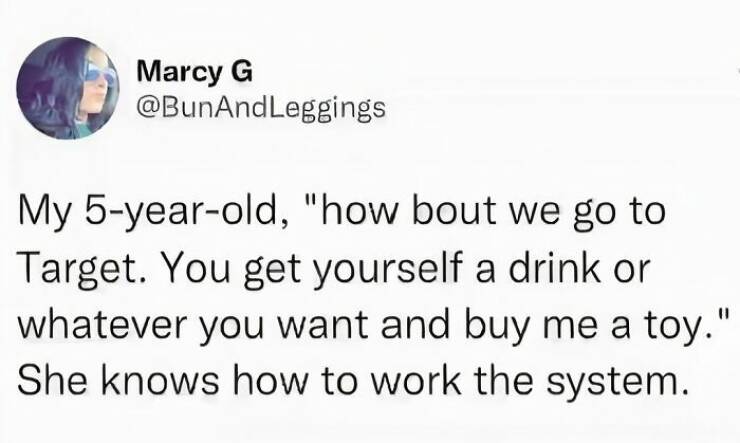Click the cropped more-options dot at right edge
This screenshot has width=740, height=443.
point(738,70)
